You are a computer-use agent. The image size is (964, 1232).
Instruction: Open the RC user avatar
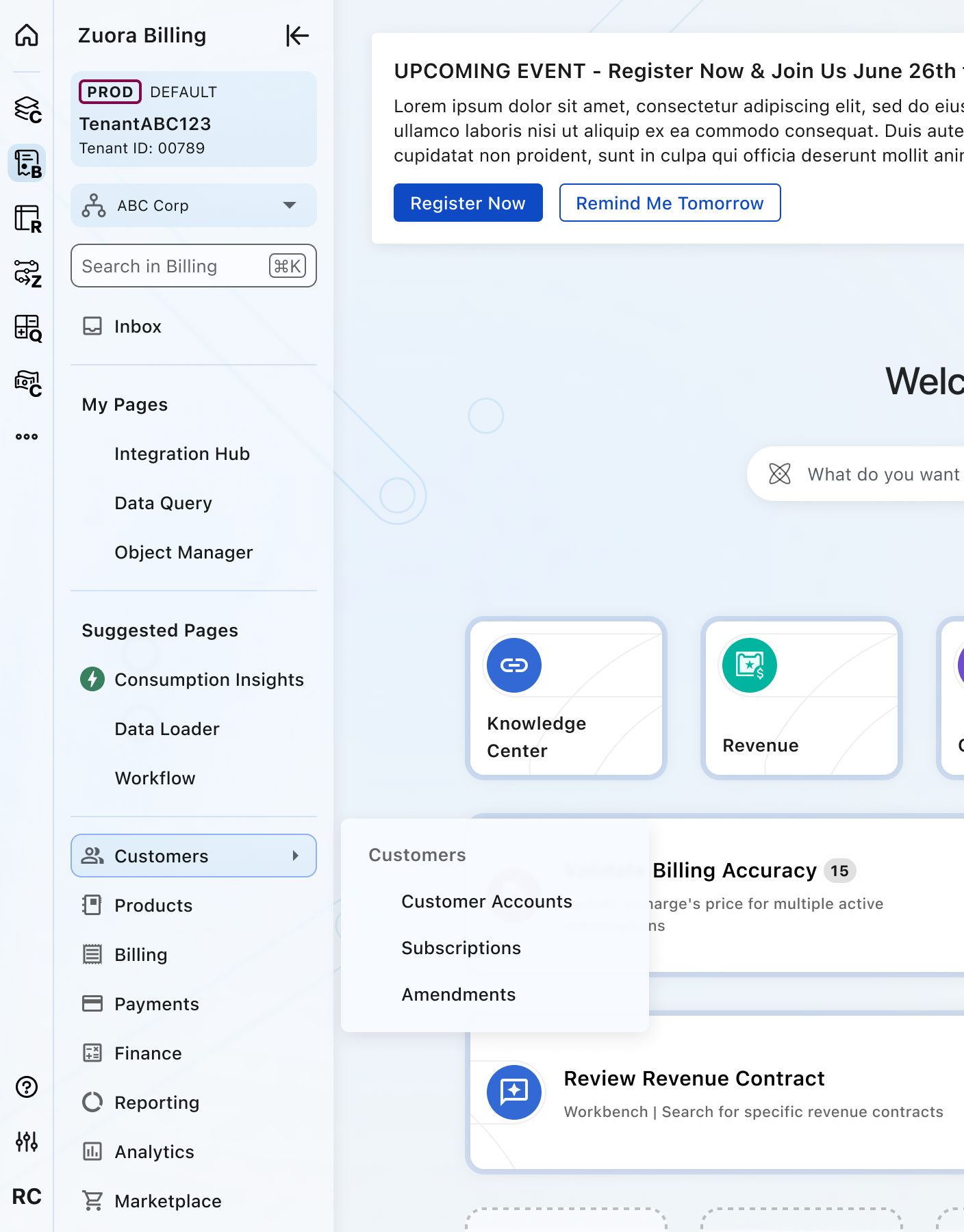[x=27, y=1196]
